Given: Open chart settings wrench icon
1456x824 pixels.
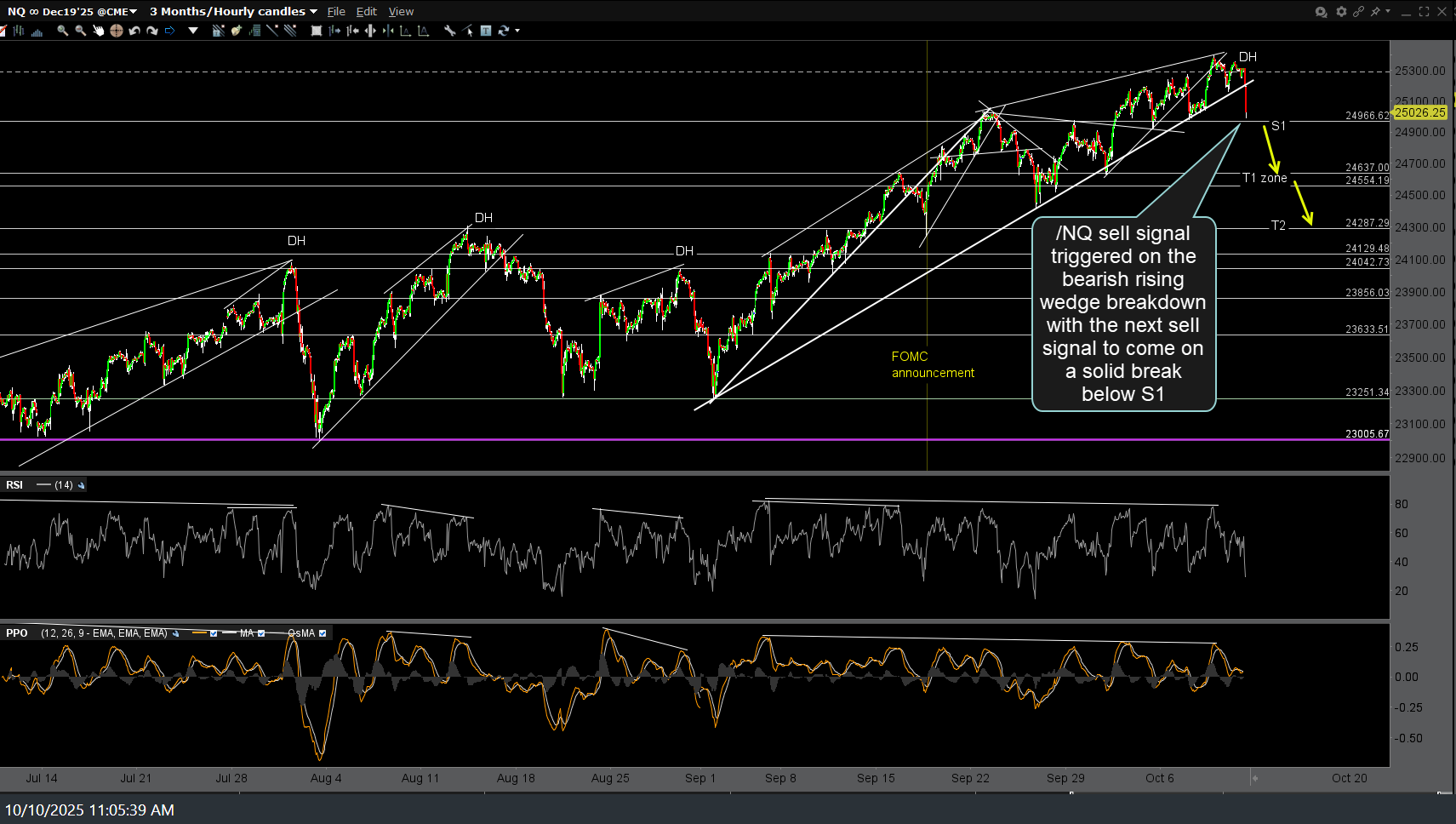Looking at the screenshot, I should point(449,31).
